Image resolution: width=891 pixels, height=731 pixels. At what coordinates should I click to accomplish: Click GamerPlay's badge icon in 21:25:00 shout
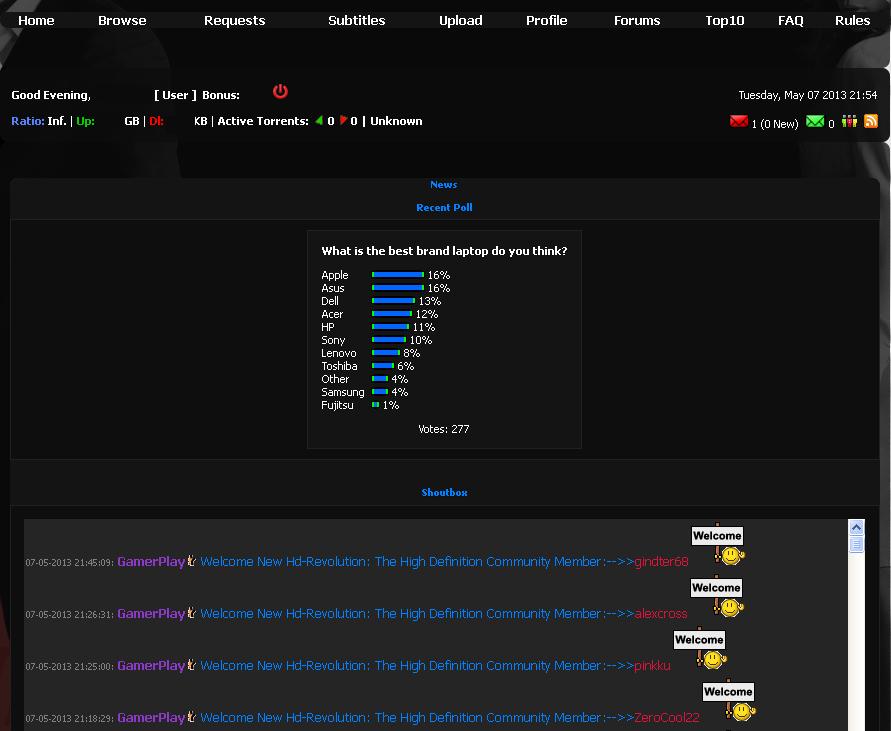[x=191, y=664]
